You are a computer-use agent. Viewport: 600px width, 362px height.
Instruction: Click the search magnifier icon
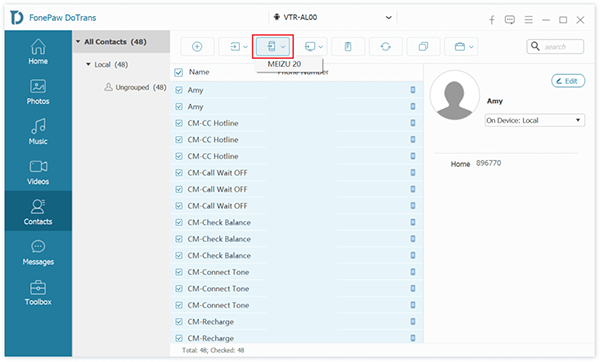click(x=535, y=46)
